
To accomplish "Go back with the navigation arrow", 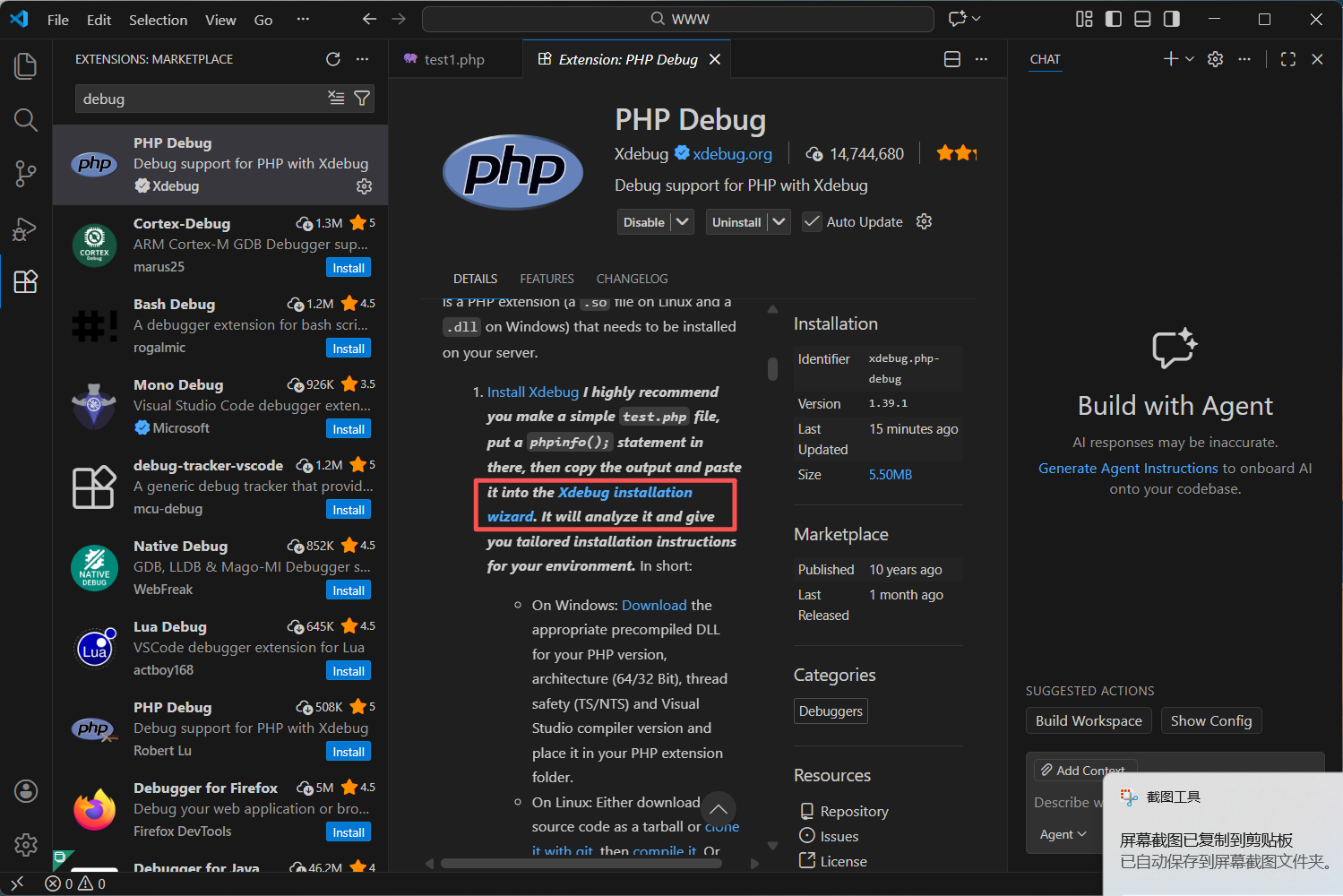I will tap(369, 19).
